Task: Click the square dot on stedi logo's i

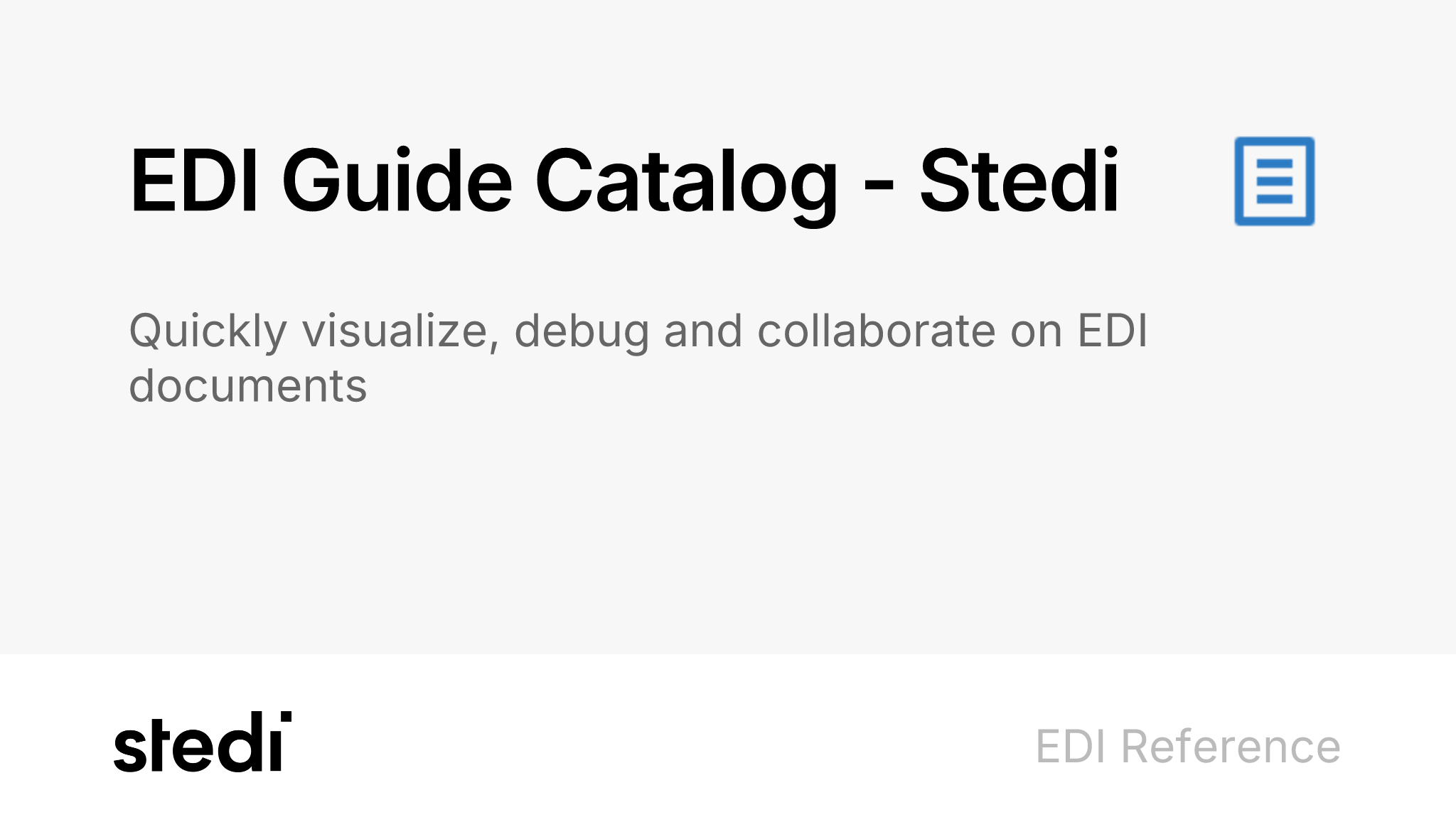Action: [x=286, y=717]
